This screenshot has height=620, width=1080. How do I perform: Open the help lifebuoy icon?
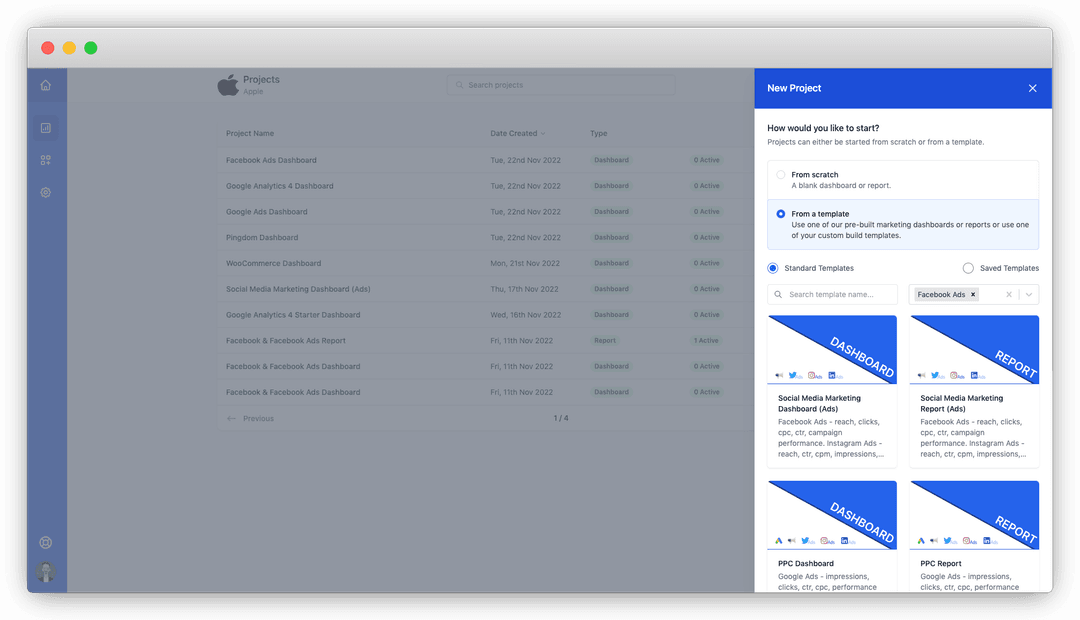[45, 542]
